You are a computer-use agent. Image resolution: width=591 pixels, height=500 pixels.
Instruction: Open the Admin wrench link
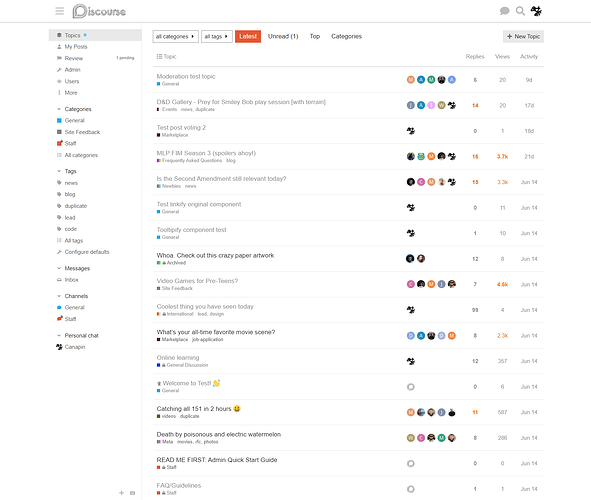pos(72,70)
